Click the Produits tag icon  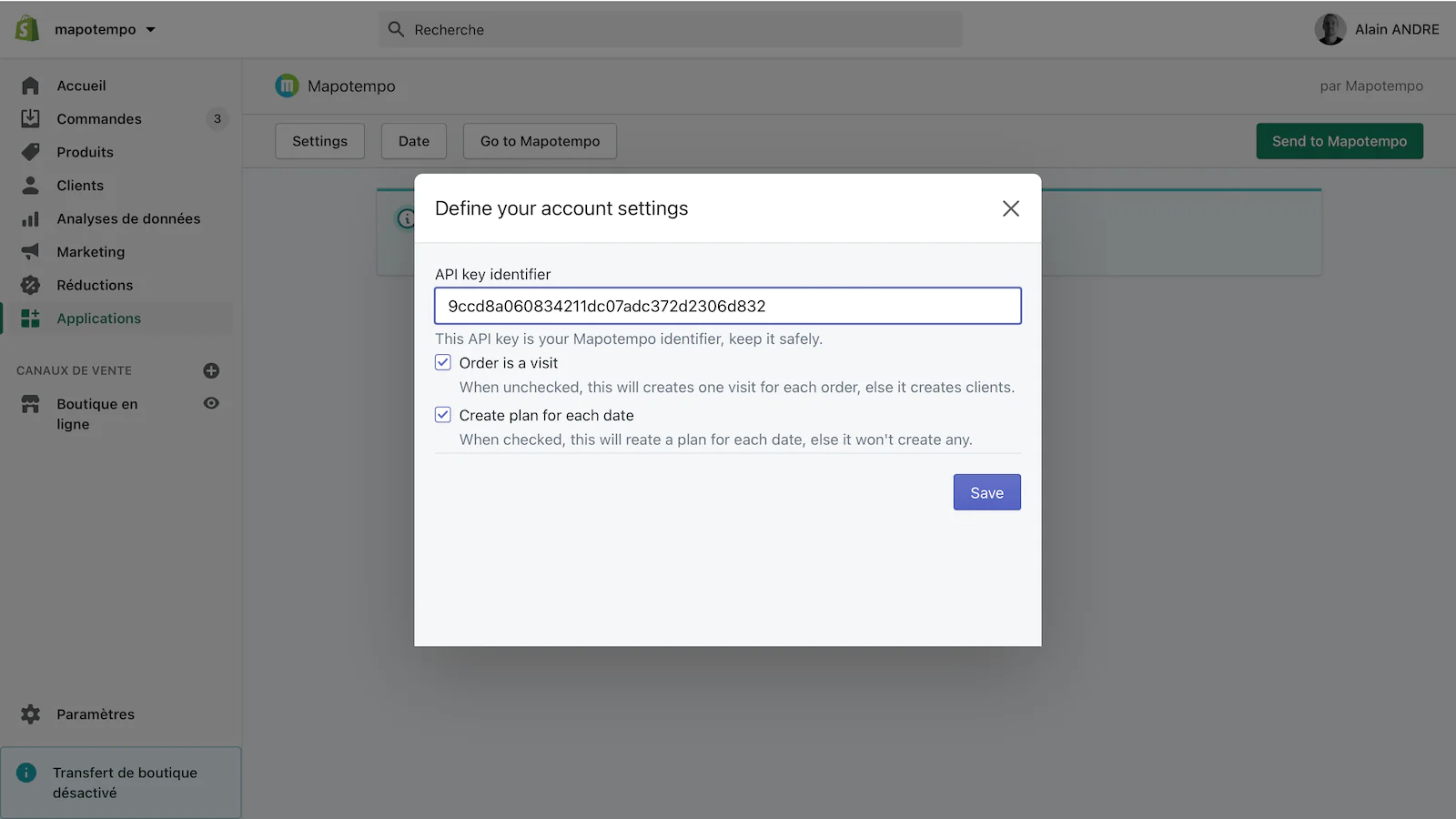(30, 152)
